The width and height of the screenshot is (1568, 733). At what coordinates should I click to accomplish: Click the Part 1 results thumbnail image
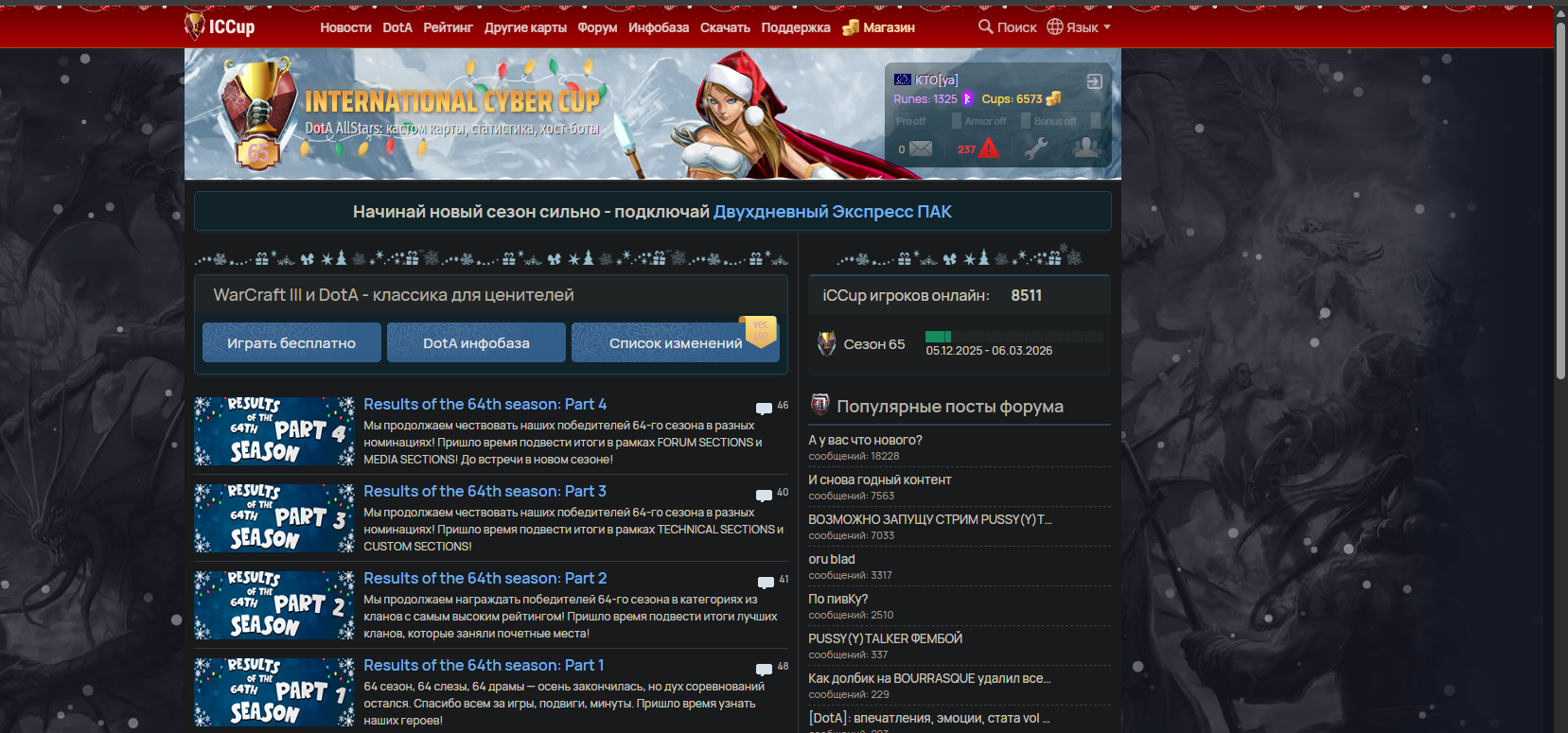[x=274, y=692]
